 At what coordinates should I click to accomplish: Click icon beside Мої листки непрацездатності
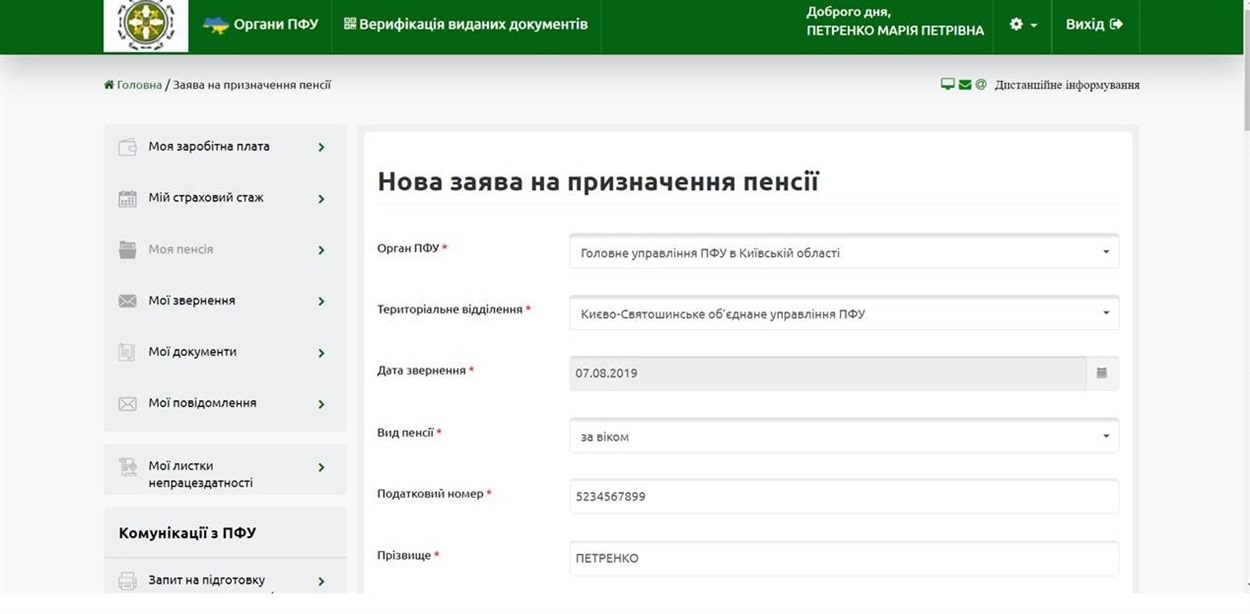click(127, 467)
